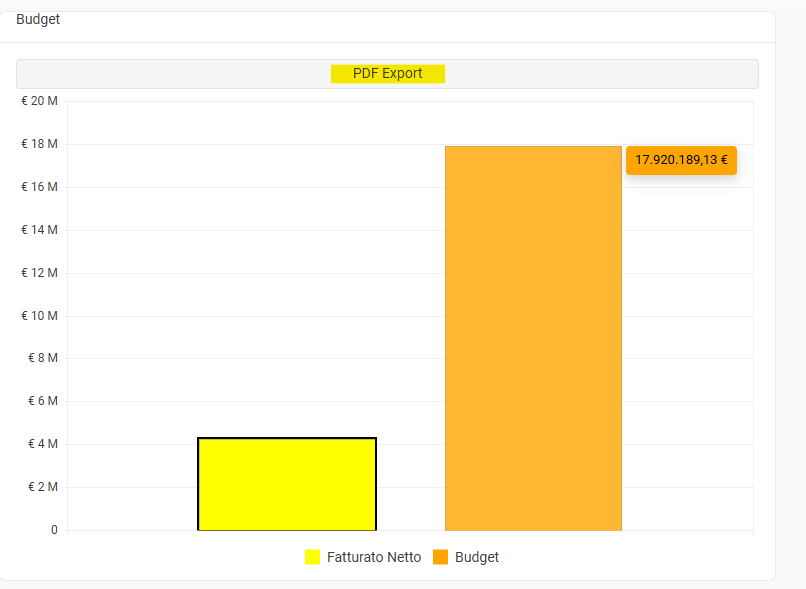Click the € 10 M axis label
This screenshot has height=589, width=806.
click(39, 316)
